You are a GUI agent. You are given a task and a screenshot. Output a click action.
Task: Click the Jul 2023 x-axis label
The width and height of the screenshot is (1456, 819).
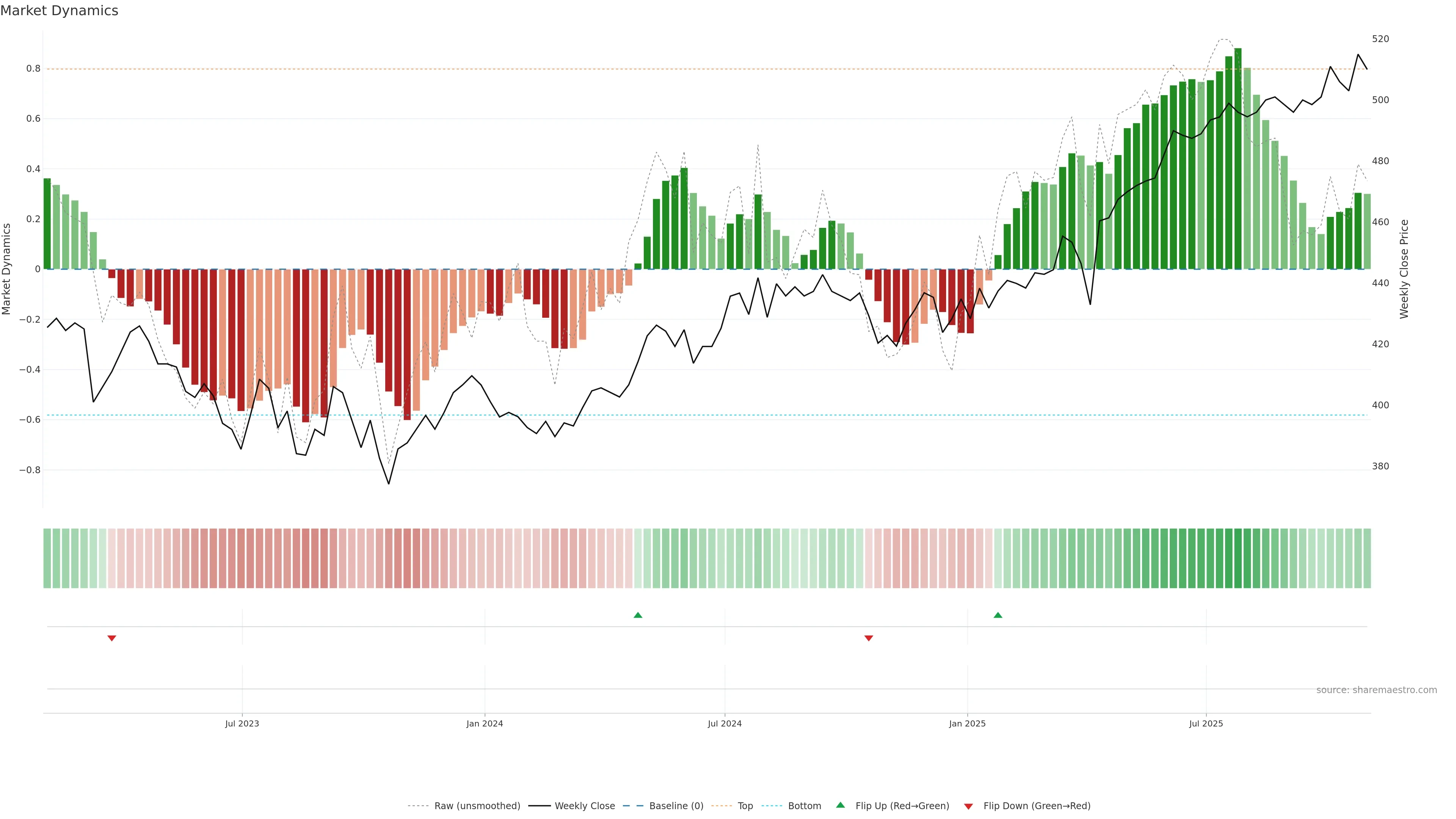click(242, 723)
